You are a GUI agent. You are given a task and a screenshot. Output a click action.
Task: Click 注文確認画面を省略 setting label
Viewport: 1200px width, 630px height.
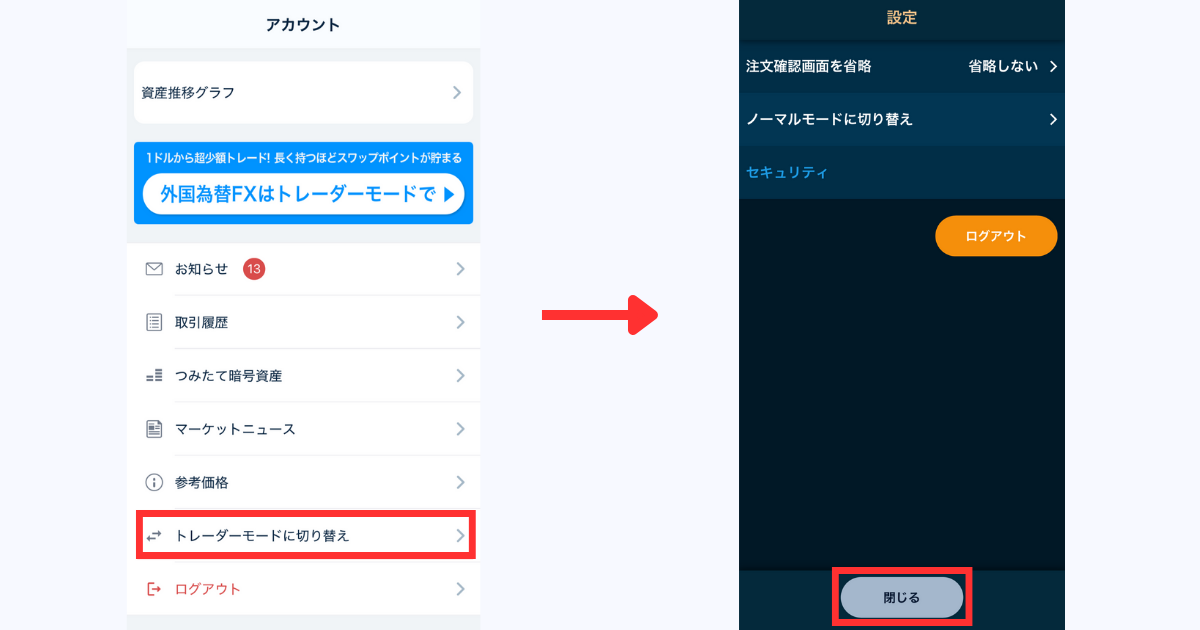tap(809, 66)
